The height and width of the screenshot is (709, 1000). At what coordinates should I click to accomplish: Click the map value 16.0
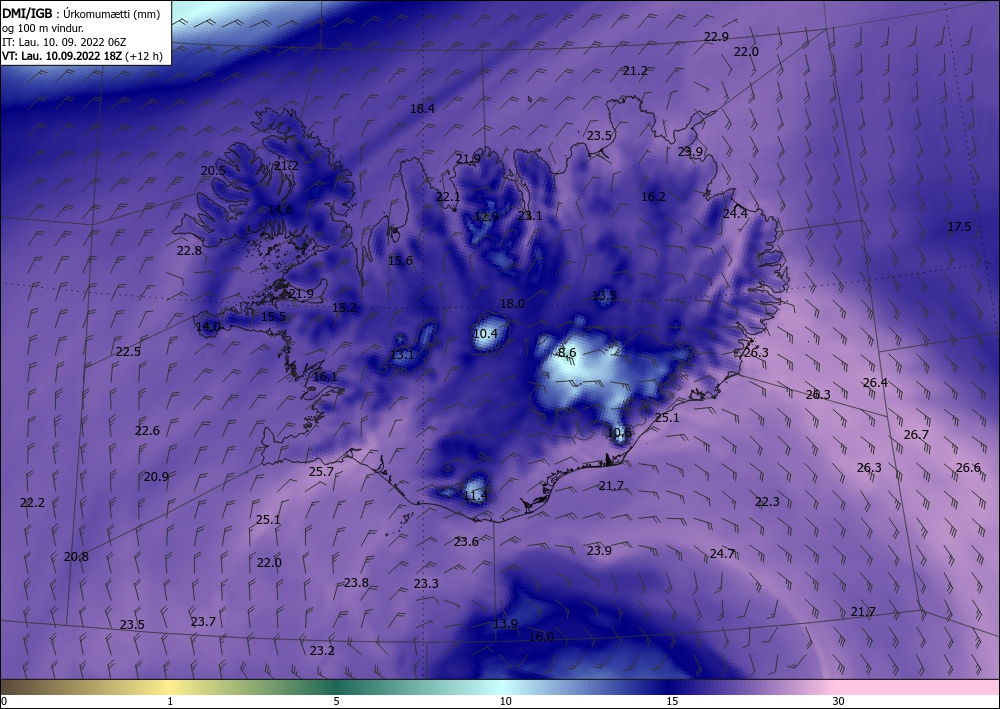click(x=541, y=636)
